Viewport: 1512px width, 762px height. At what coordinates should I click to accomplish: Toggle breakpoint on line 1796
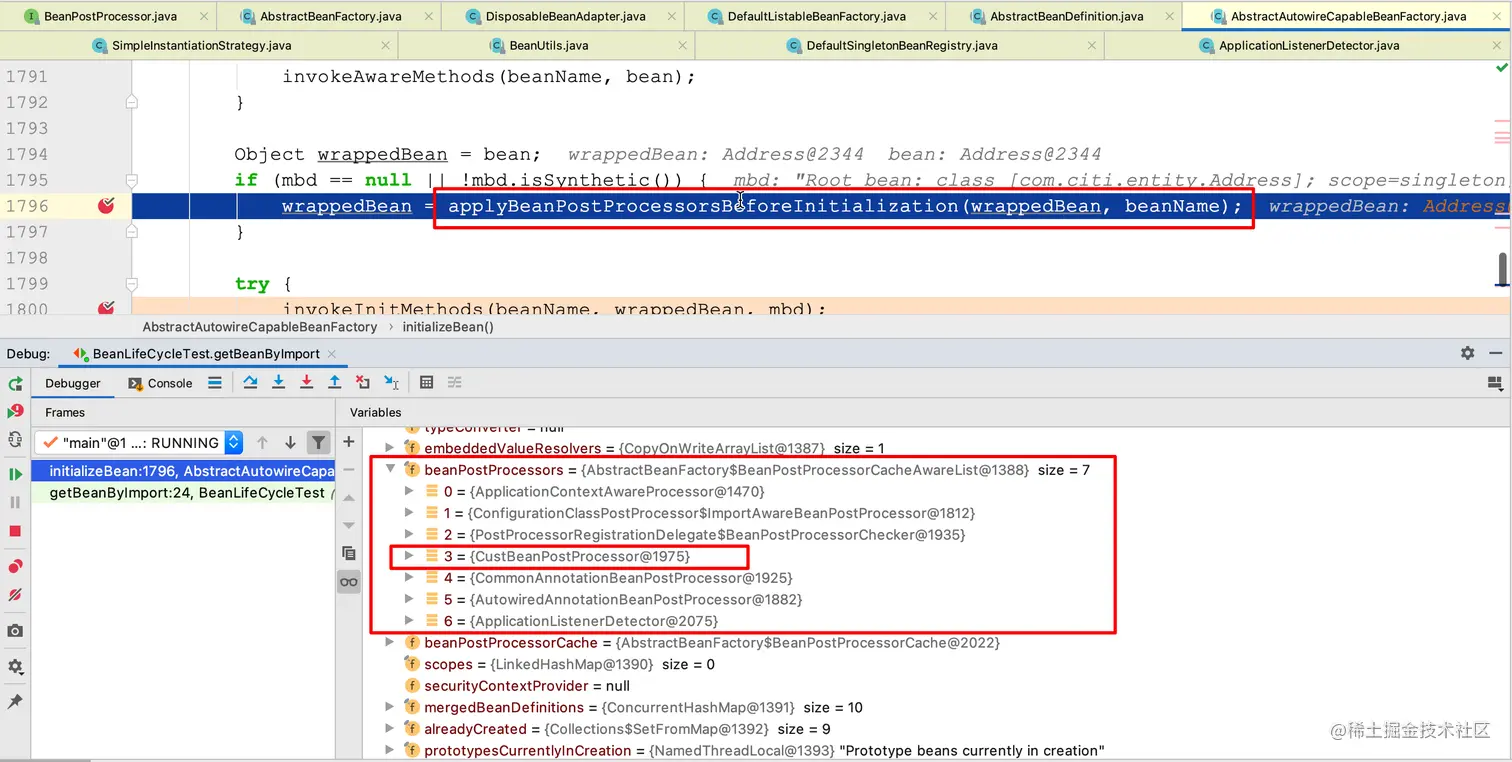[106, 205]
